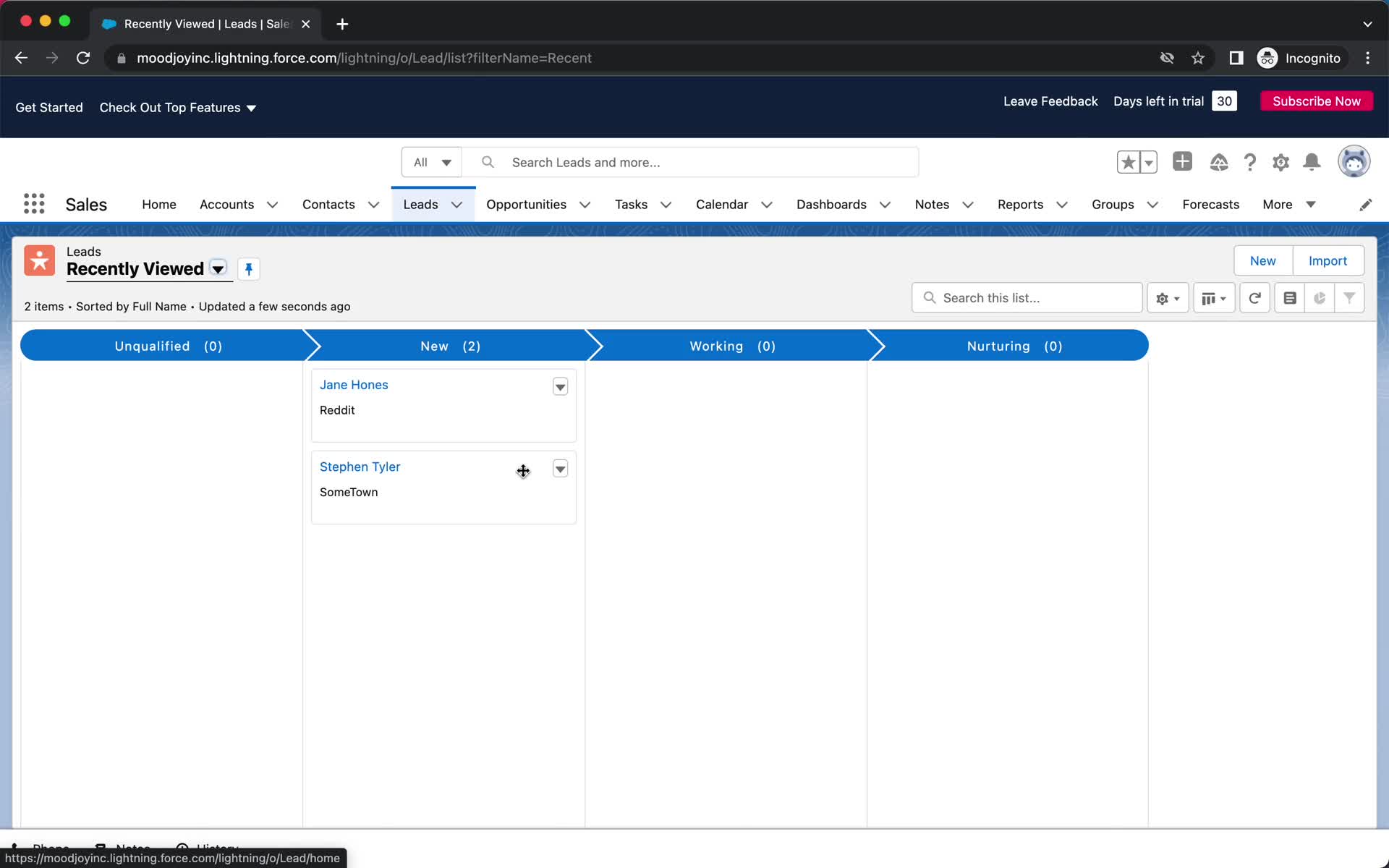This screenshot has width=1389, height=868.
Task: Open the Notifications bell
Action: point(1312,162)
